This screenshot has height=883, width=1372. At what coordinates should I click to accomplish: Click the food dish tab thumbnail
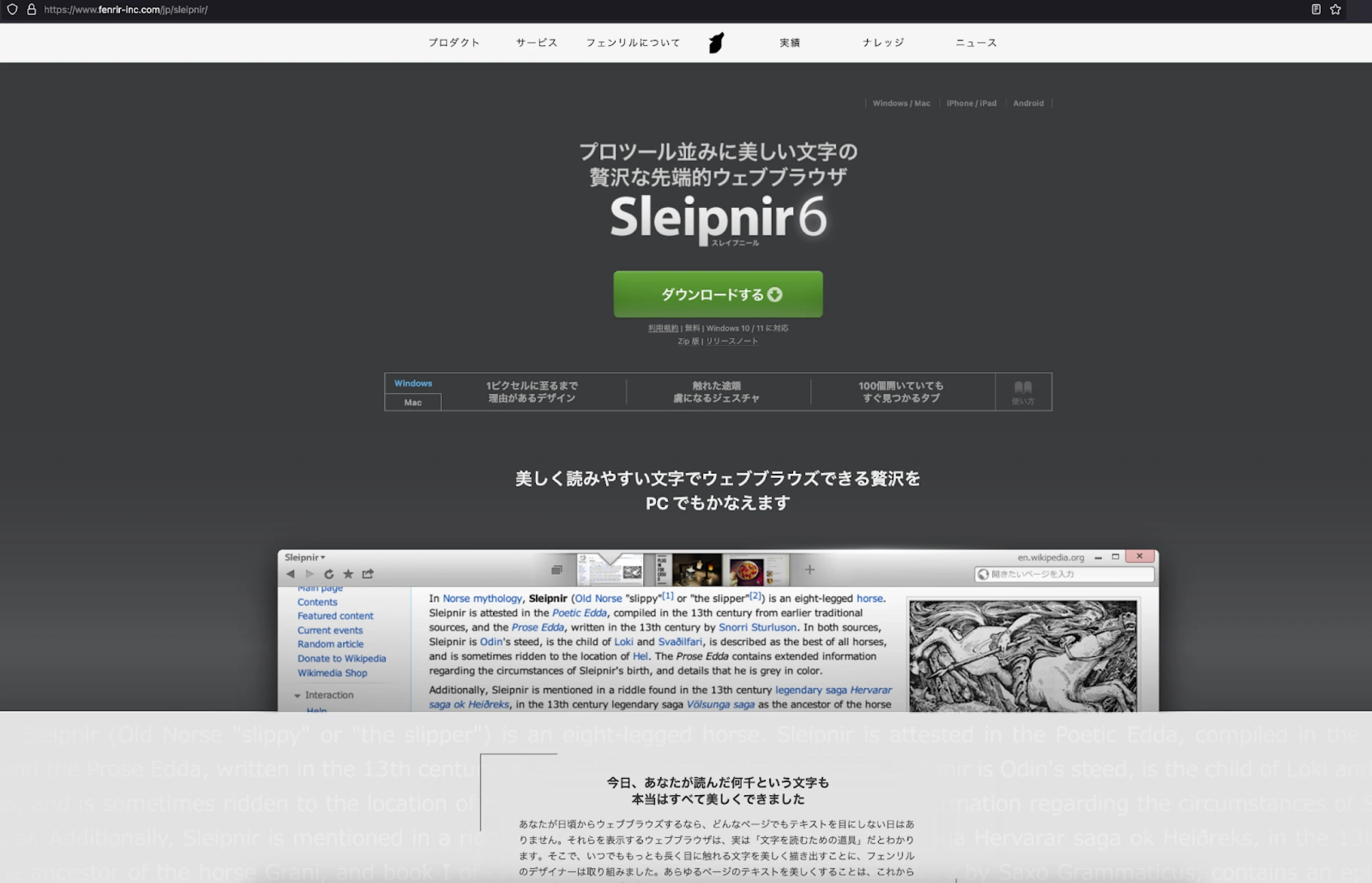coord(747,570)
